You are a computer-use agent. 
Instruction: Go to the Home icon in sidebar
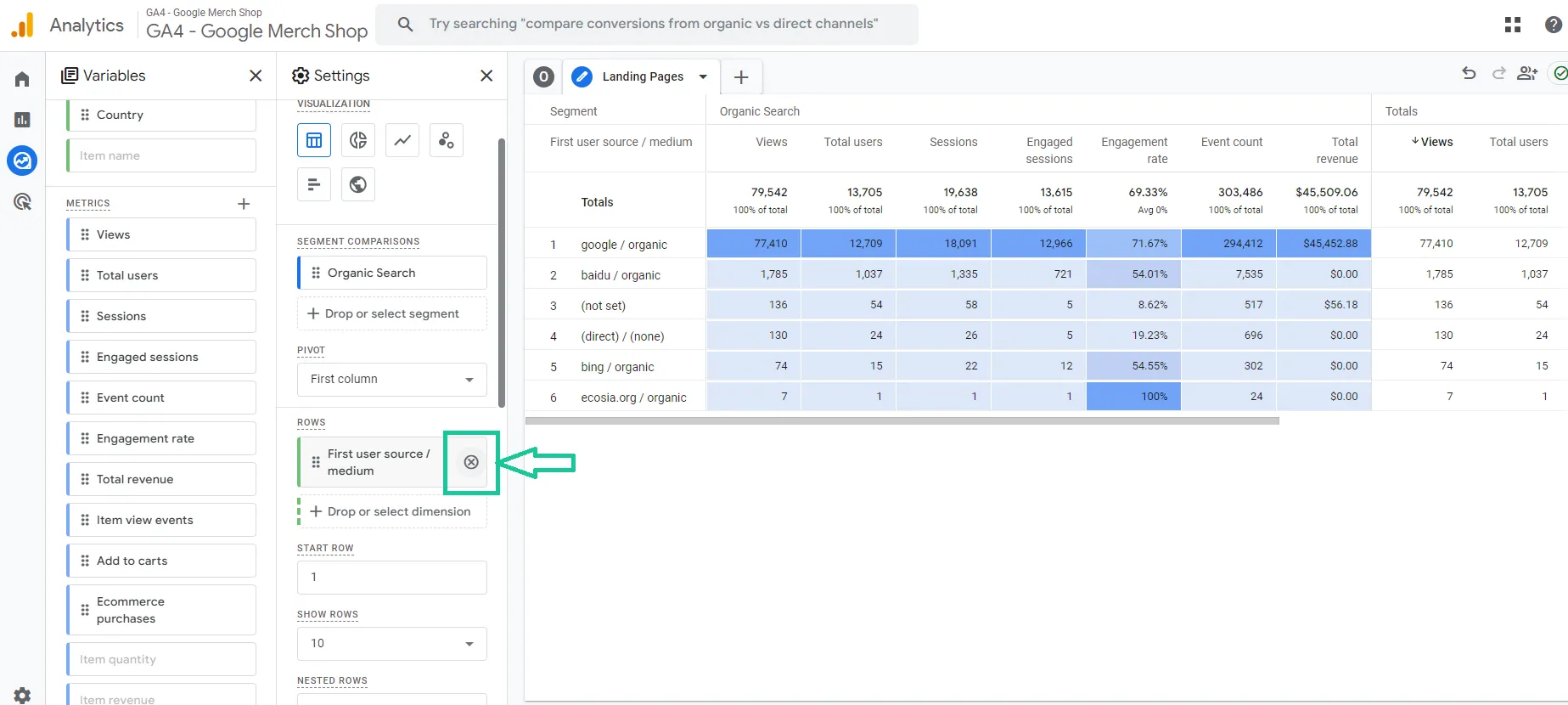[x=22, y=79]
